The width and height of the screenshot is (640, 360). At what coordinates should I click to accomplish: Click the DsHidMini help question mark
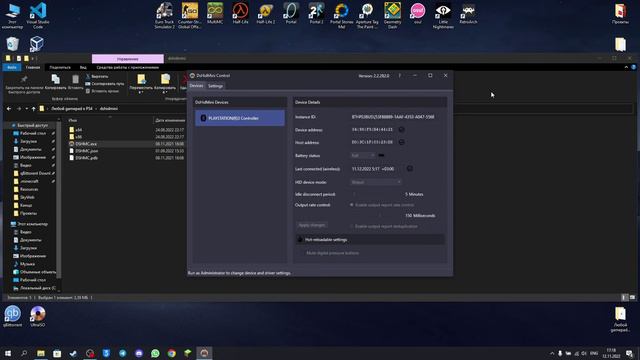[400, 76]
